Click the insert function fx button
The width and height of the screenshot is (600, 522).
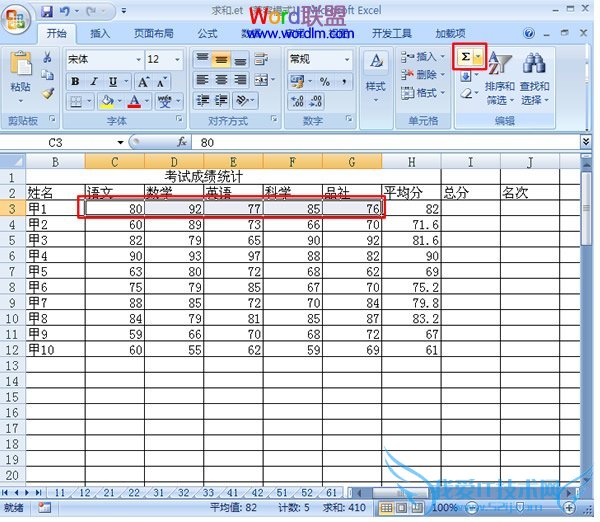pyautogui.click(x=182, y=142)
